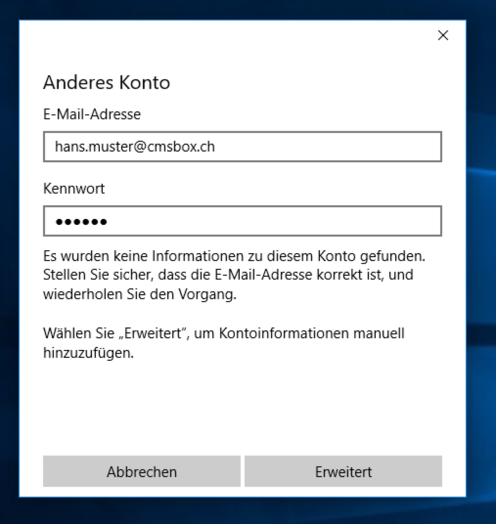This screenshot has height=524, width=496.
Task: Close the Anderes Konto dialog with X
Action: 443,35
